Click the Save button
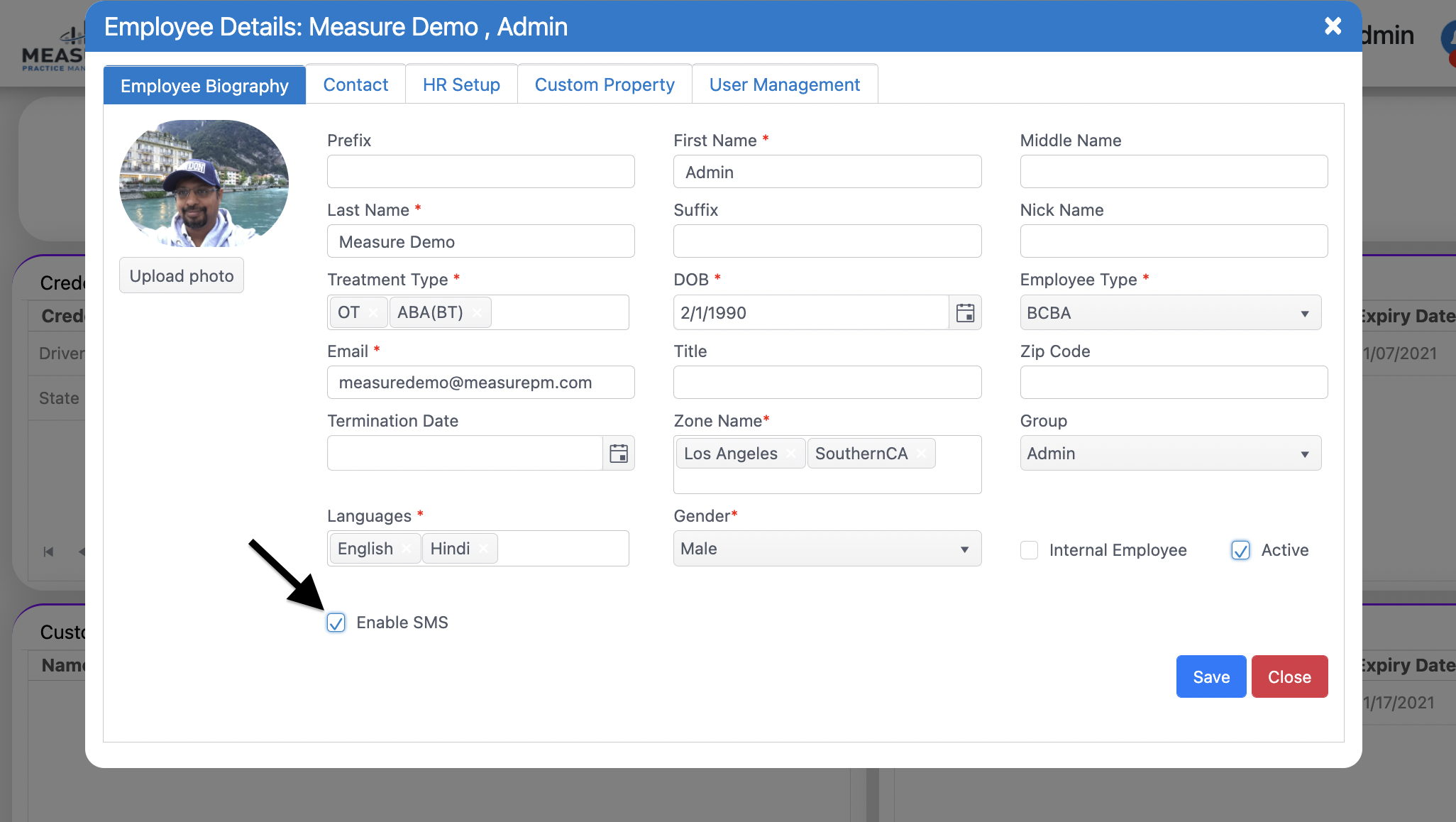1456x822 pixels. [x=1210, y=676]
